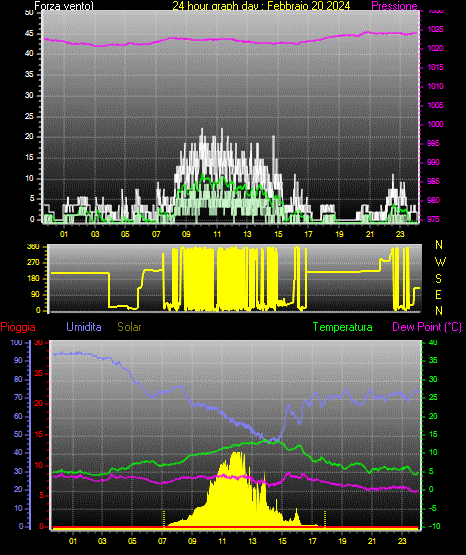Click the 'Solar' legend label
The width and height of the screenshot is (466, 555).
pos(130,327)
